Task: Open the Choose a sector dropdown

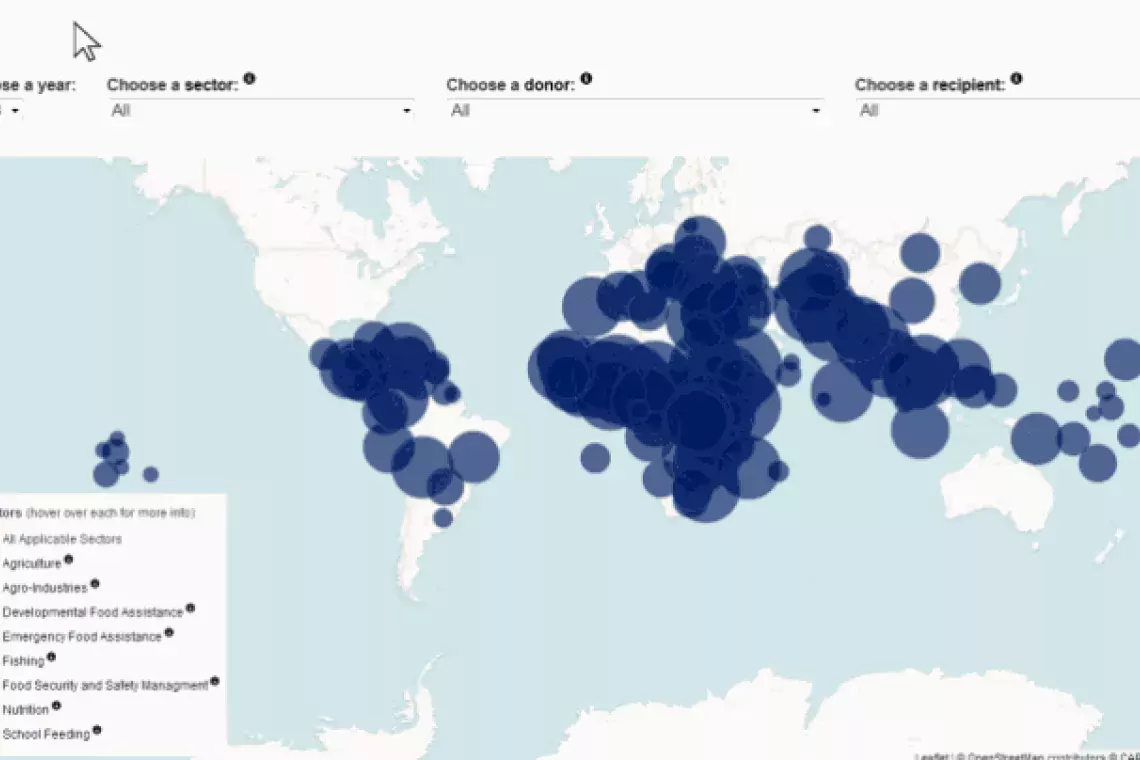Action: (x=260, y=111)
